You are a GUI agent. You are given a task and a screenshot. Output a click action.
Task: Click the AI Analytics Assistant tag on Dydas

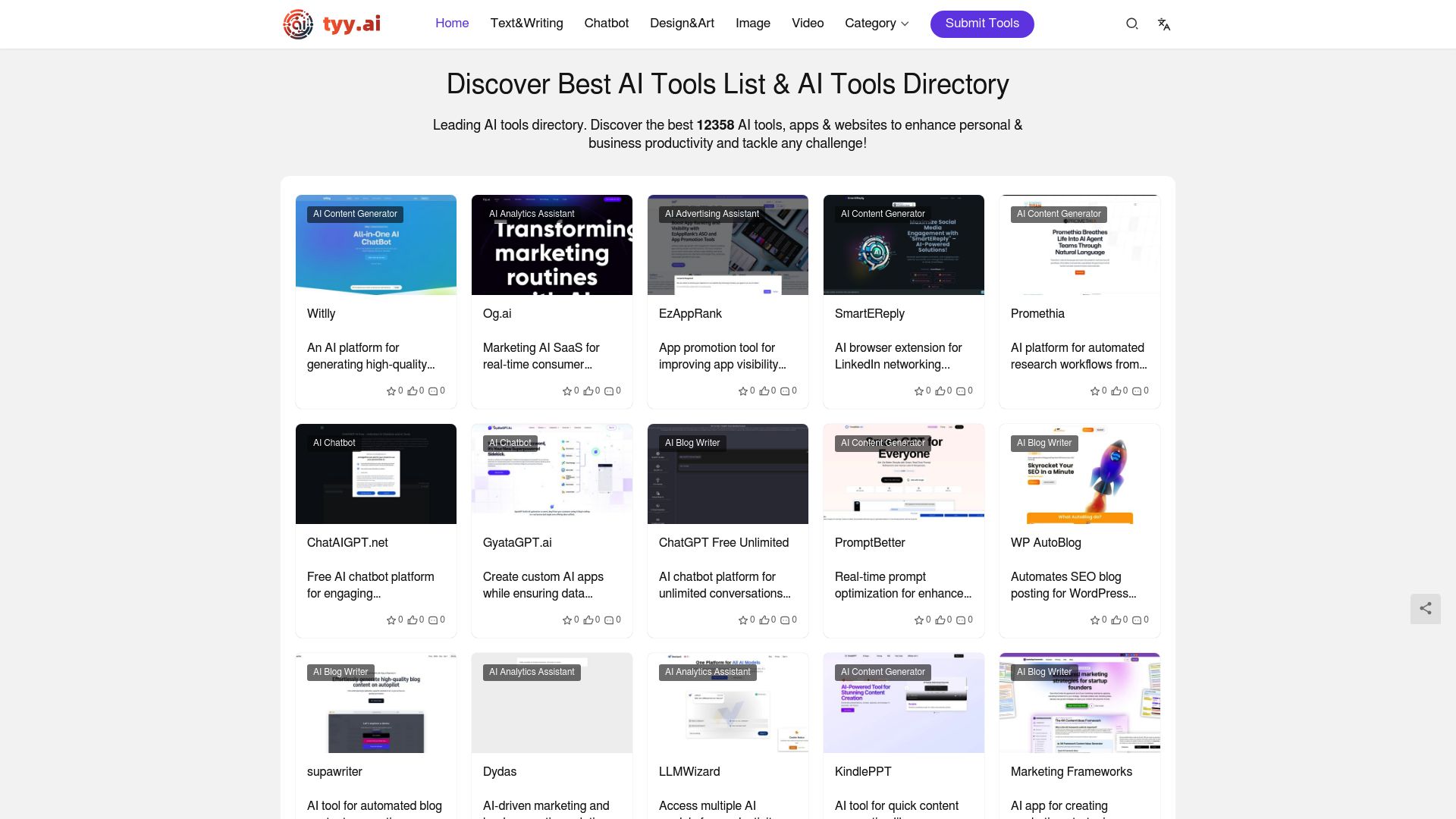(532, 672)
